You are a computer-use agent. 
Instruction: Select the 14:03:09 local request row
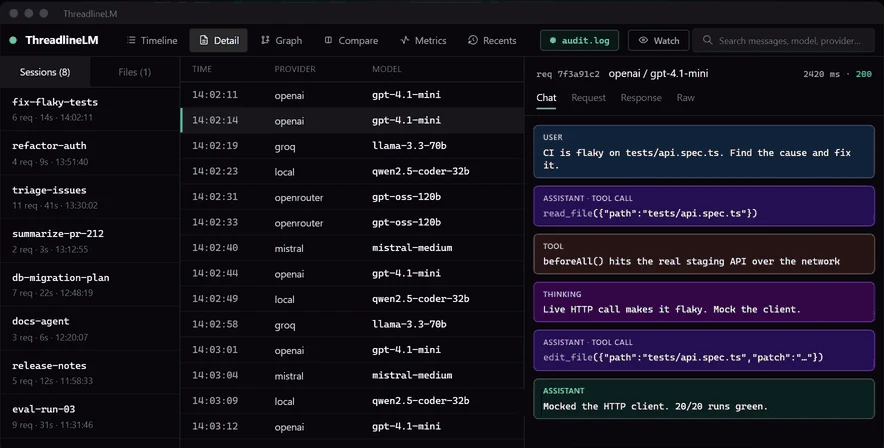352,401
